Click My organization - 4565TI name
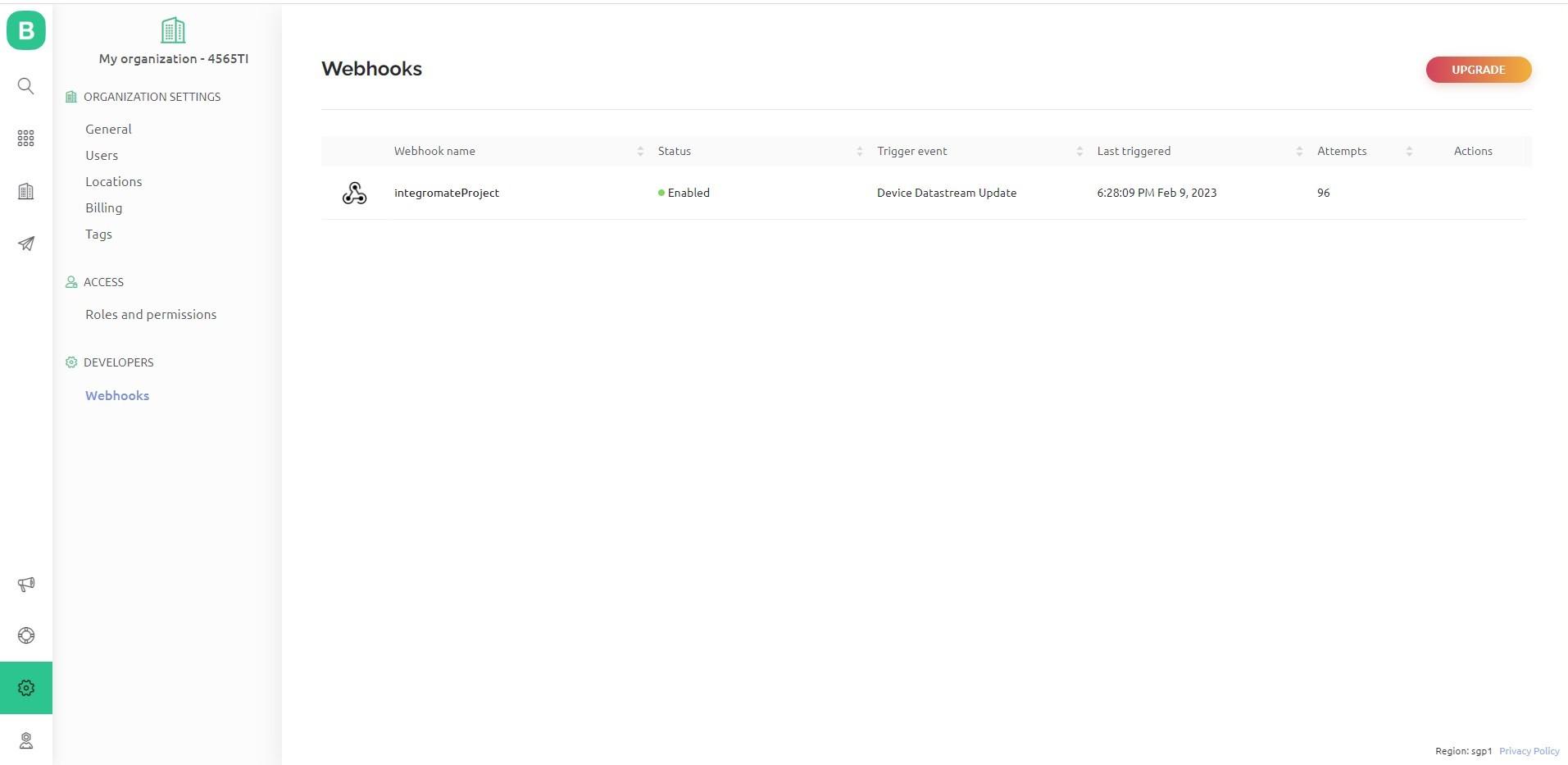 174,58
